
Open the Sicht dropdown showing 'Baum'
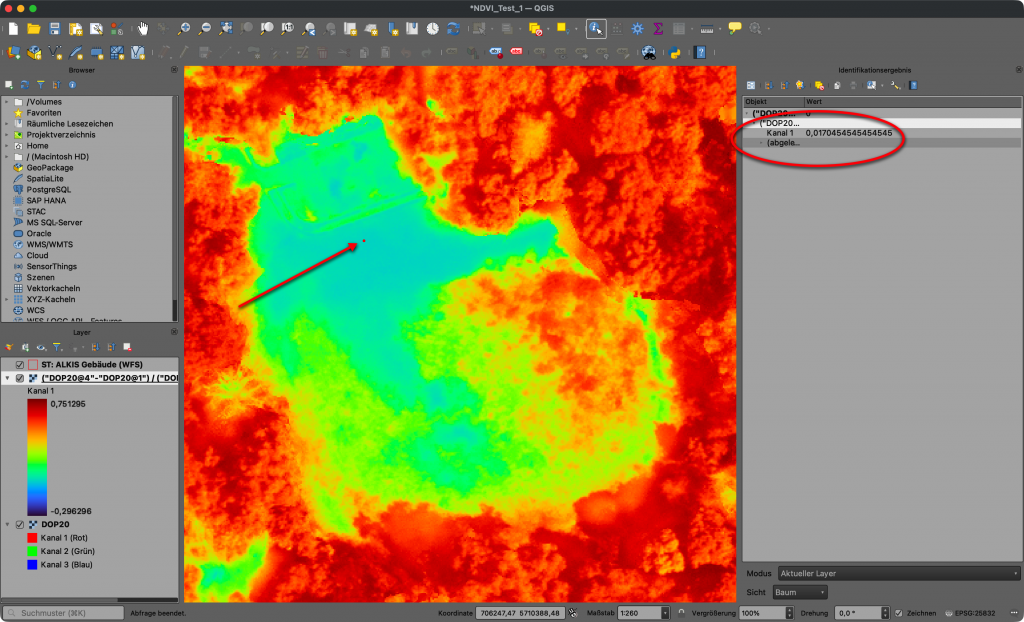coord(800,592)
